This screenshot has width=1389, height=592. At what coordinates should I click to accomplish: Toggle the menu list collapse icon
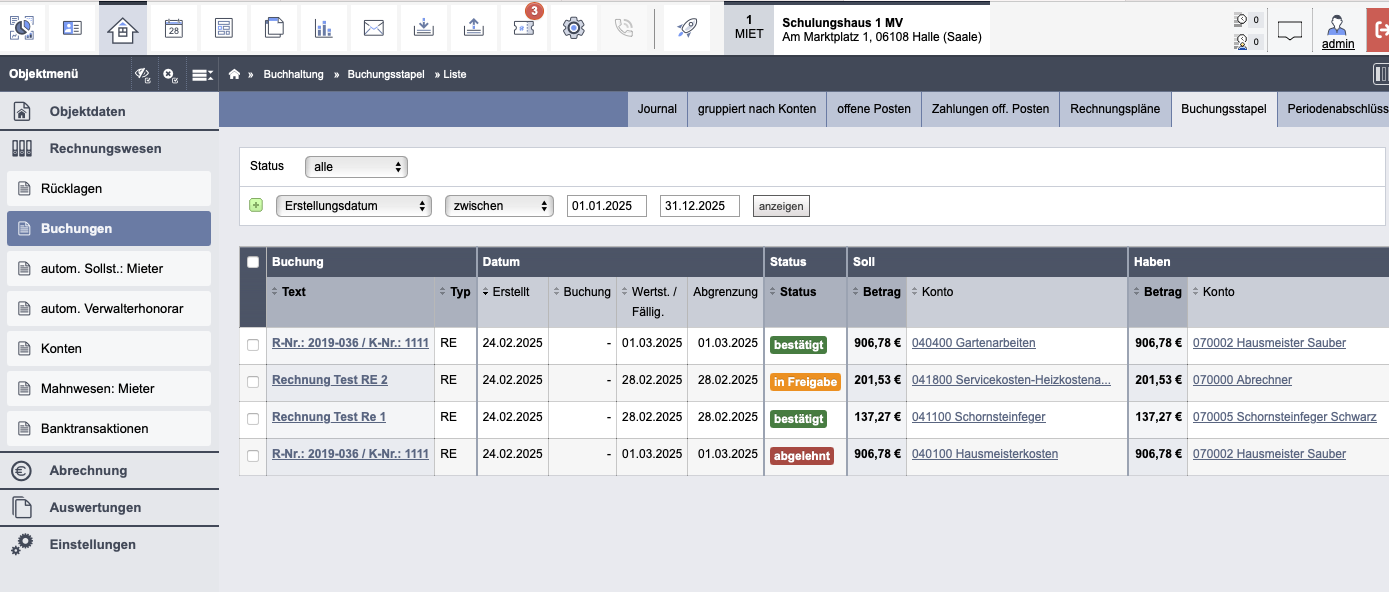point(203,74)
